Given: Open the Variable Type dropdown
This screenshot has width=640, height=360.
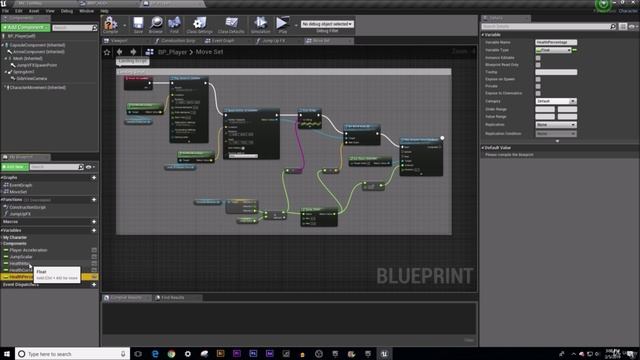Looking at the screenshot, I should point(553,50).
